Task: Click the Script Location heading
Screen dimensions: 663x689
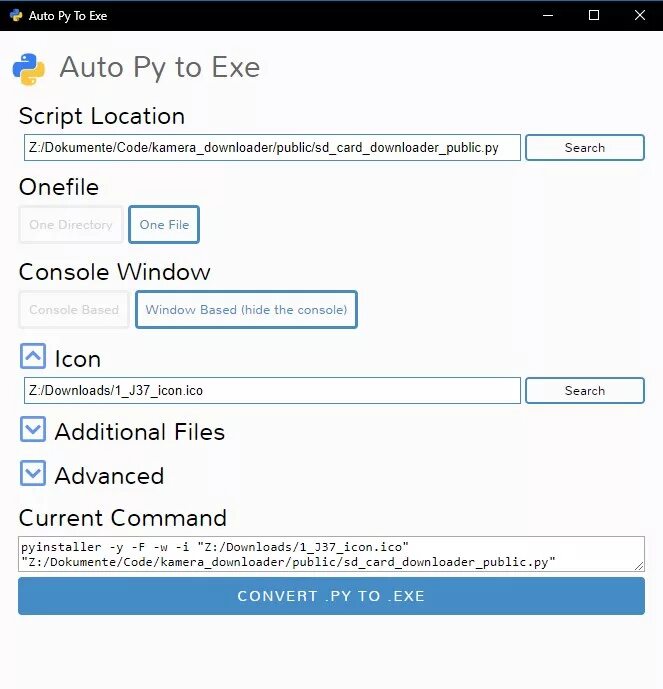Action: coord(102,116)
